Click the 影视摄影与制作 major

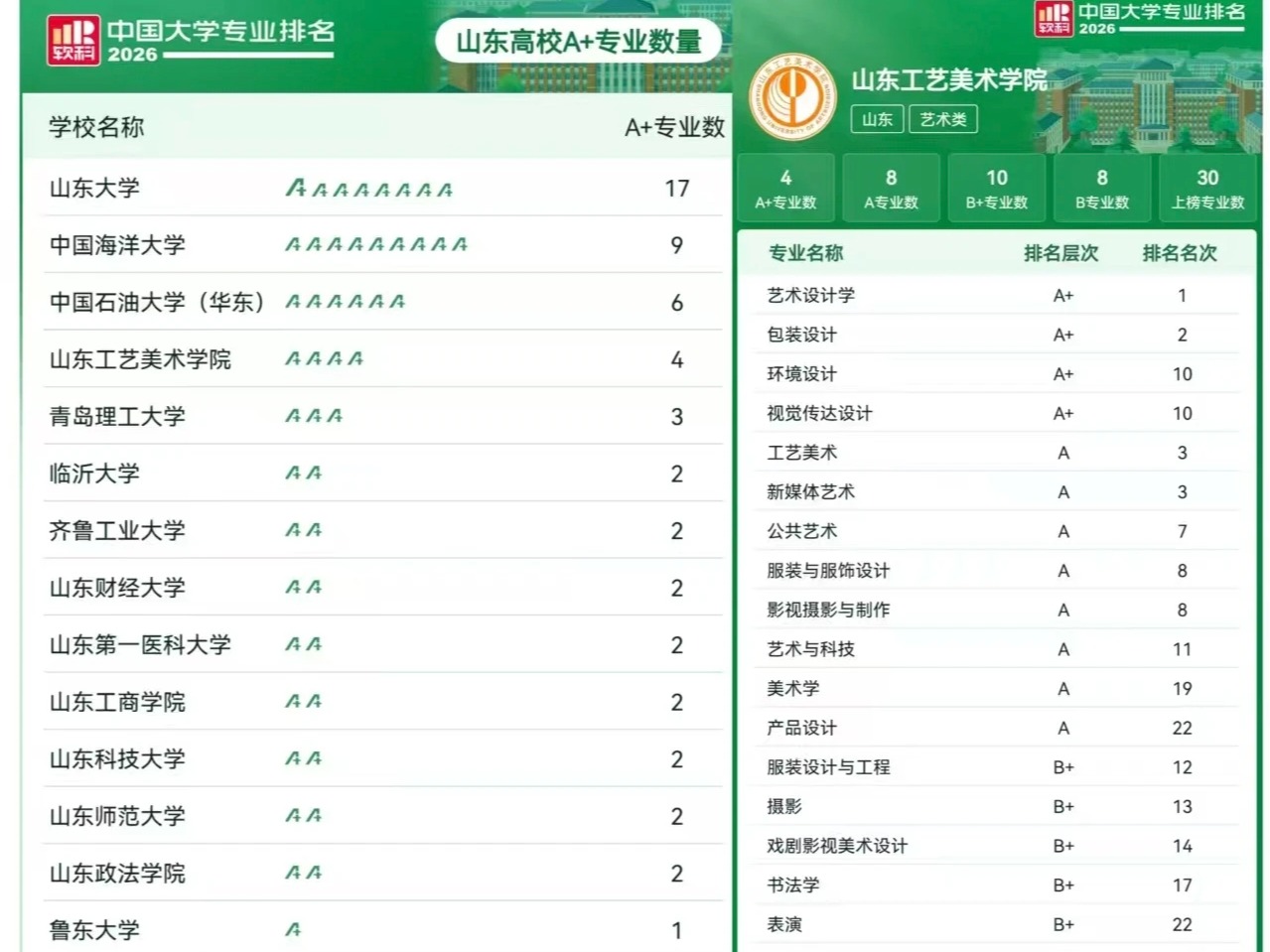[x=828, y=610]
